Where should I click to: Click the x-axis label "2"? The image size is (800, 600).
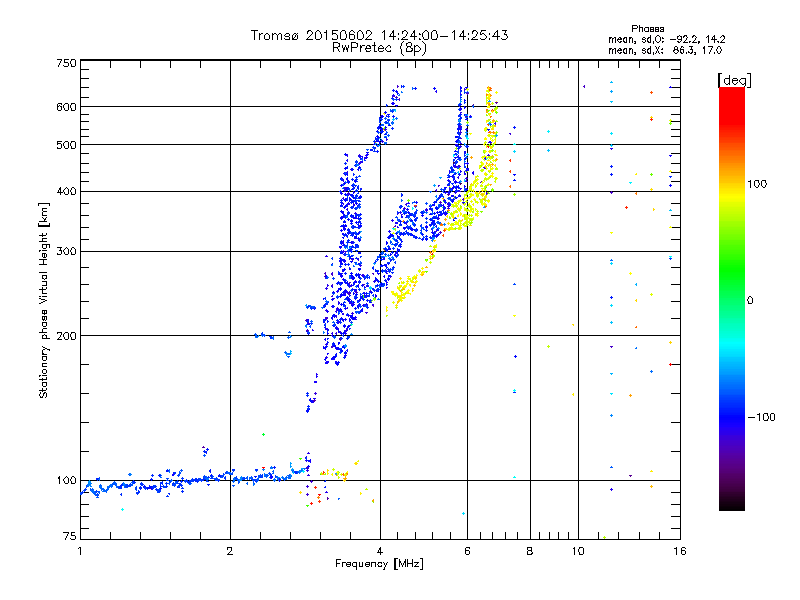pos(230,551)
